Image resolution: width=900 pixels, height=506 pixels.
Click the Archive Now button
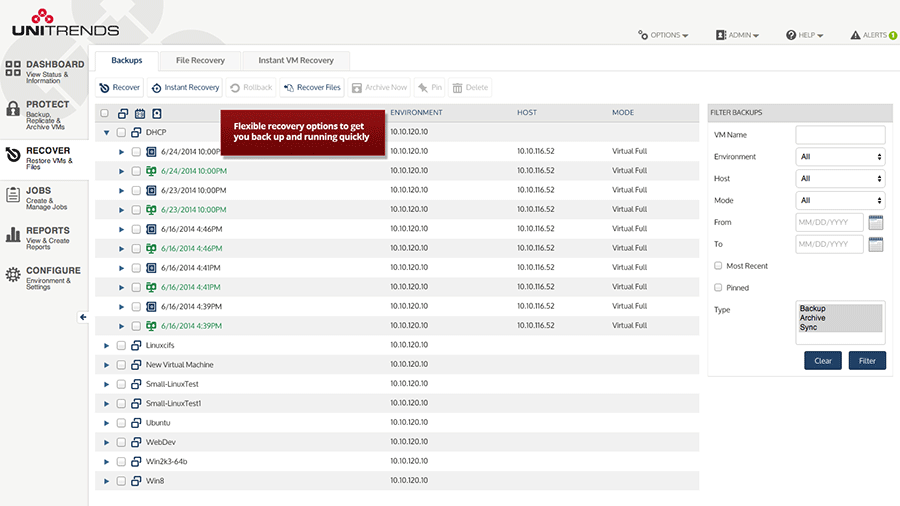(379, 88)
